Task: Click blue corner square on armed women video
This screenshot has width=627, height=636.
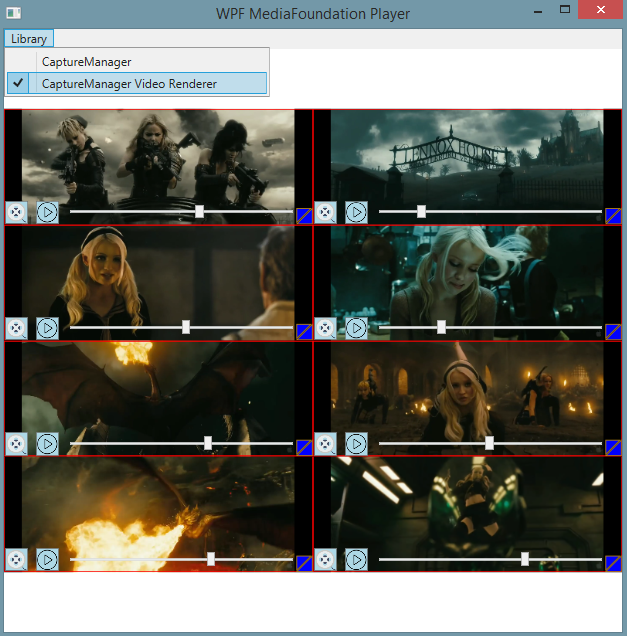Action: (x=304, y=216)
